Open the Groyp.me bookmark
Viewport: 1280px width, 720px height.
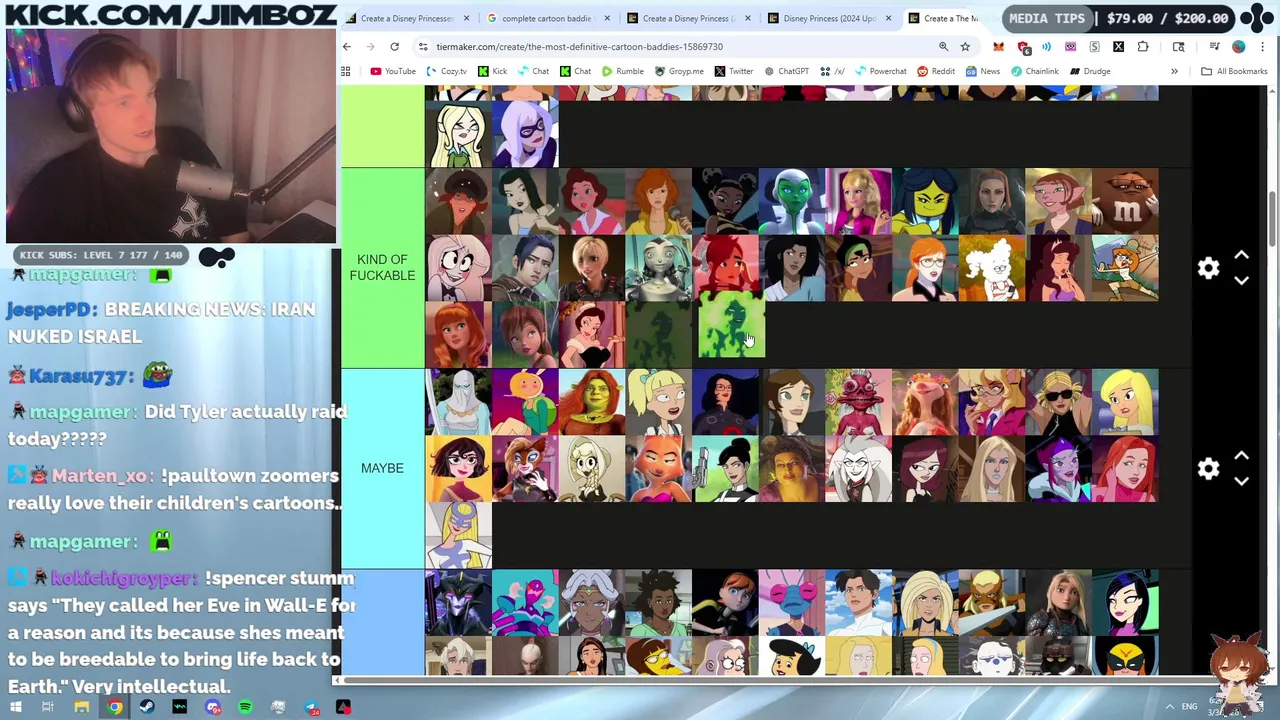[678, 71]
